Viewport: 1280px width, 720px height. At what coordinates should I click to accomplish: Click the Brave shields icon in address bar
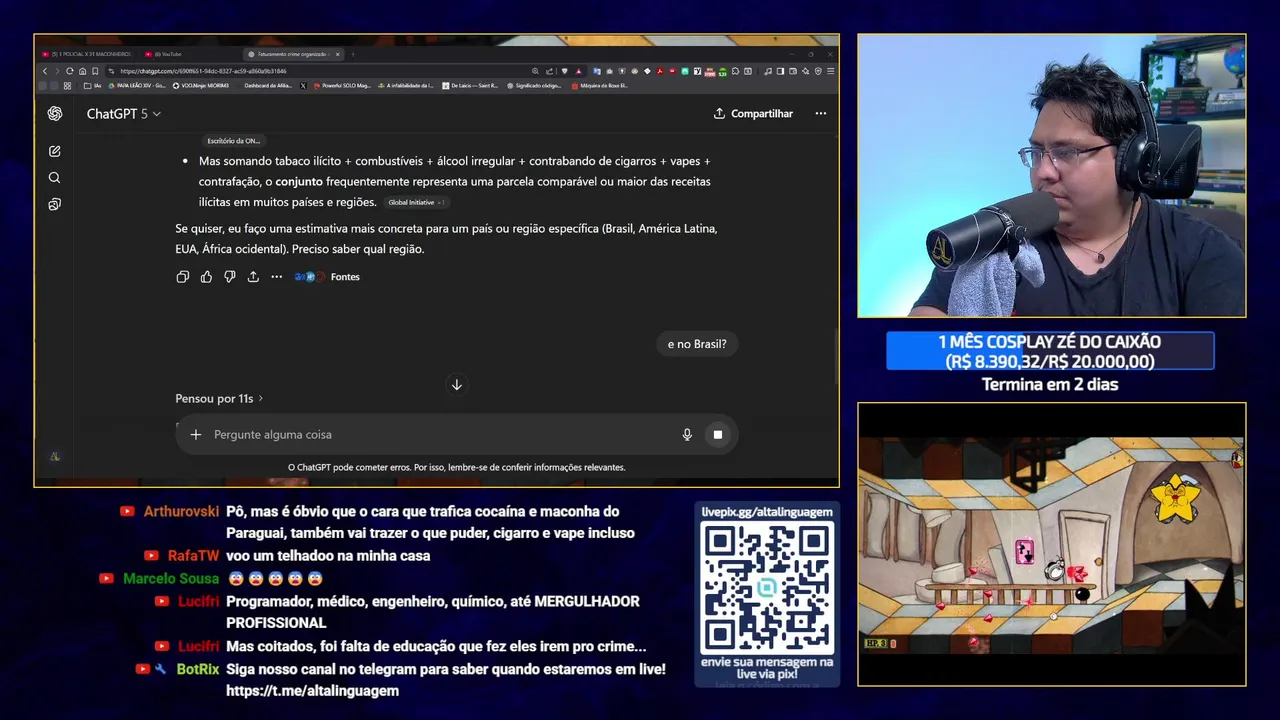pos(564,71)
